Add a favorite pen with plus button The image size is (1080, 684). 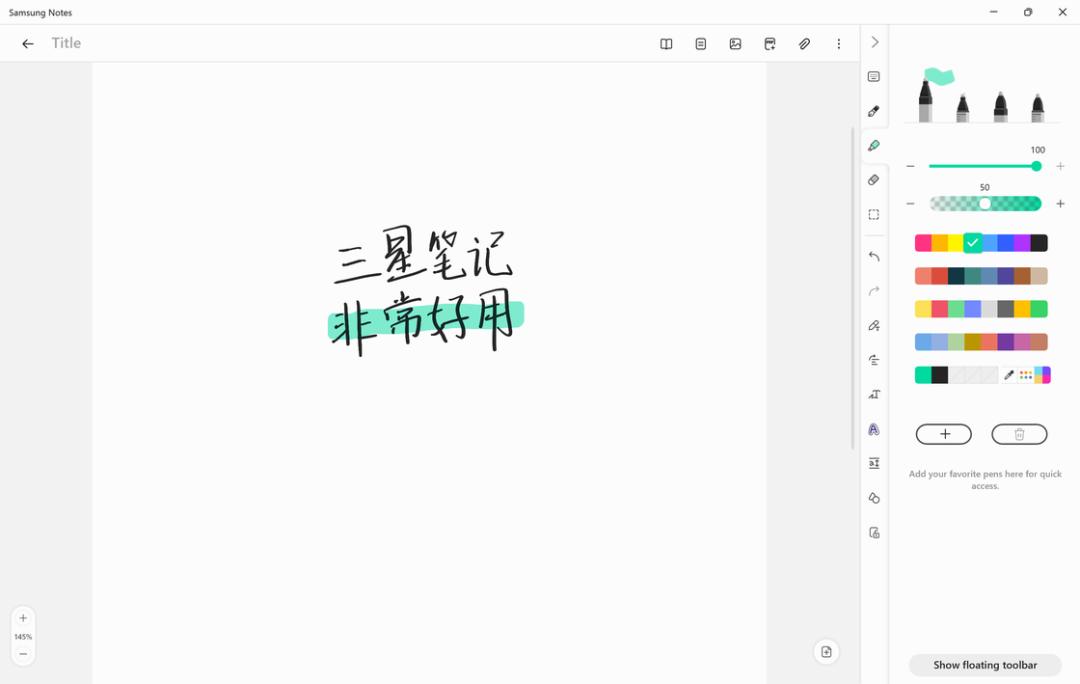(944, 434)
